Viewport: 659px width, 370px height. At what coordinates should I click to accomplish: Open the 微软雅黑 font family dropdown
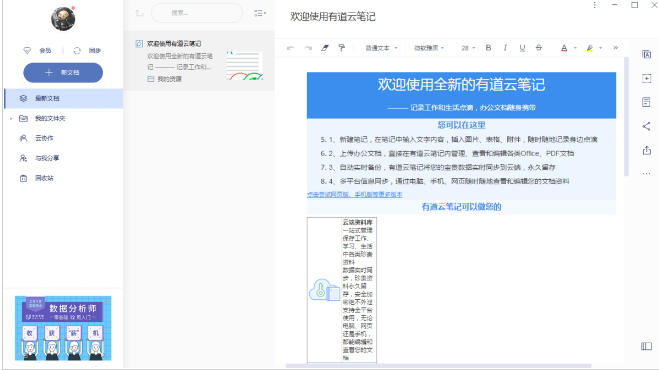point(429,48)
